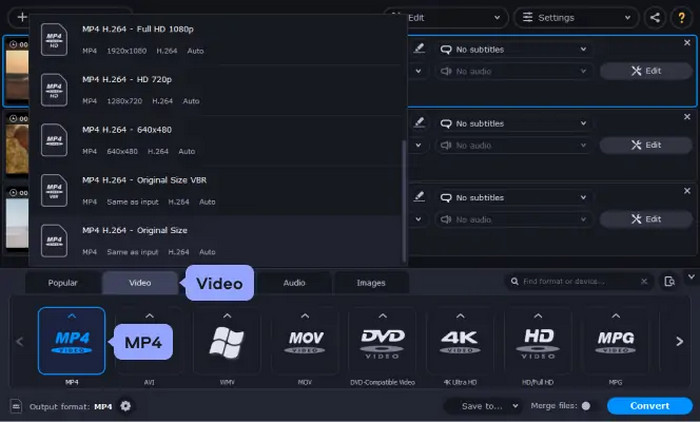Choose MP4 H.264 - Full HD 1080p preset
Image resolution: width=700 pixels, height=422 pixels.
coord(216,40)
